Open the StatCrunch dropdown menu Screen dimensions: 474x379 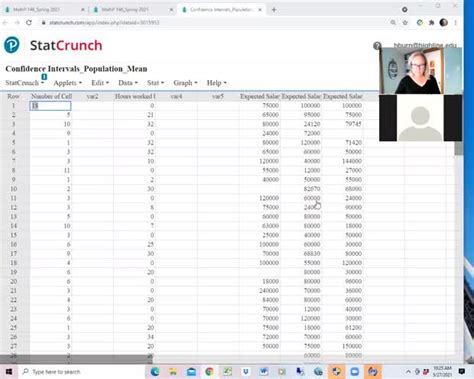pos(25,83)
